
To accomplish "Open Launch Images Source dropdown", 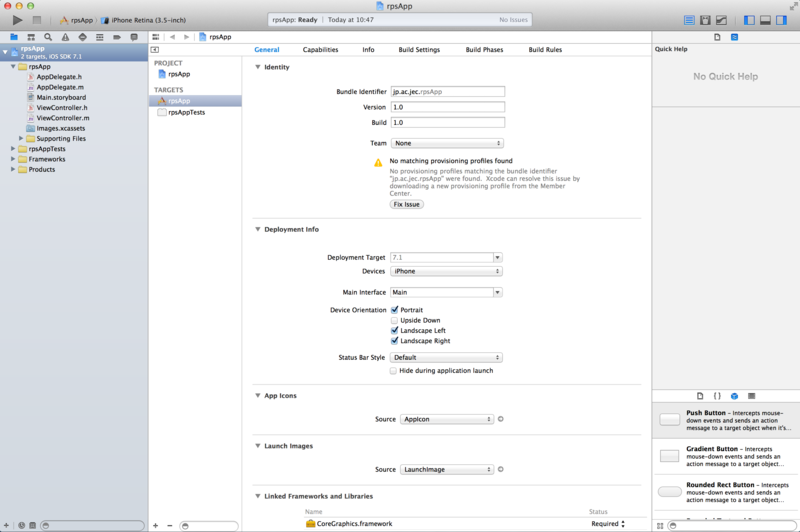I will click(x=447, y=469).
